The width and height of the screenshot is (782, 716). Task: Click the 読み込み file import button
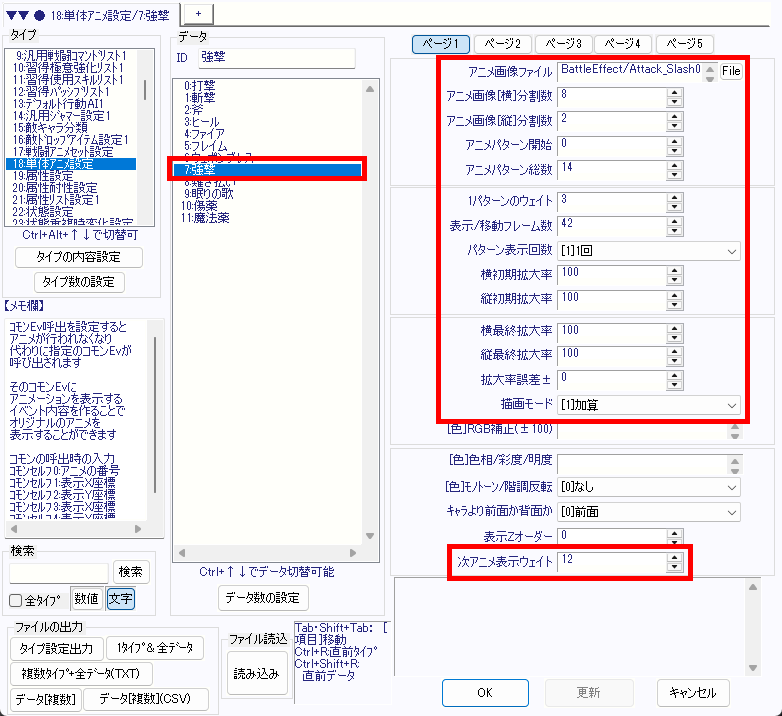[255, 673]
